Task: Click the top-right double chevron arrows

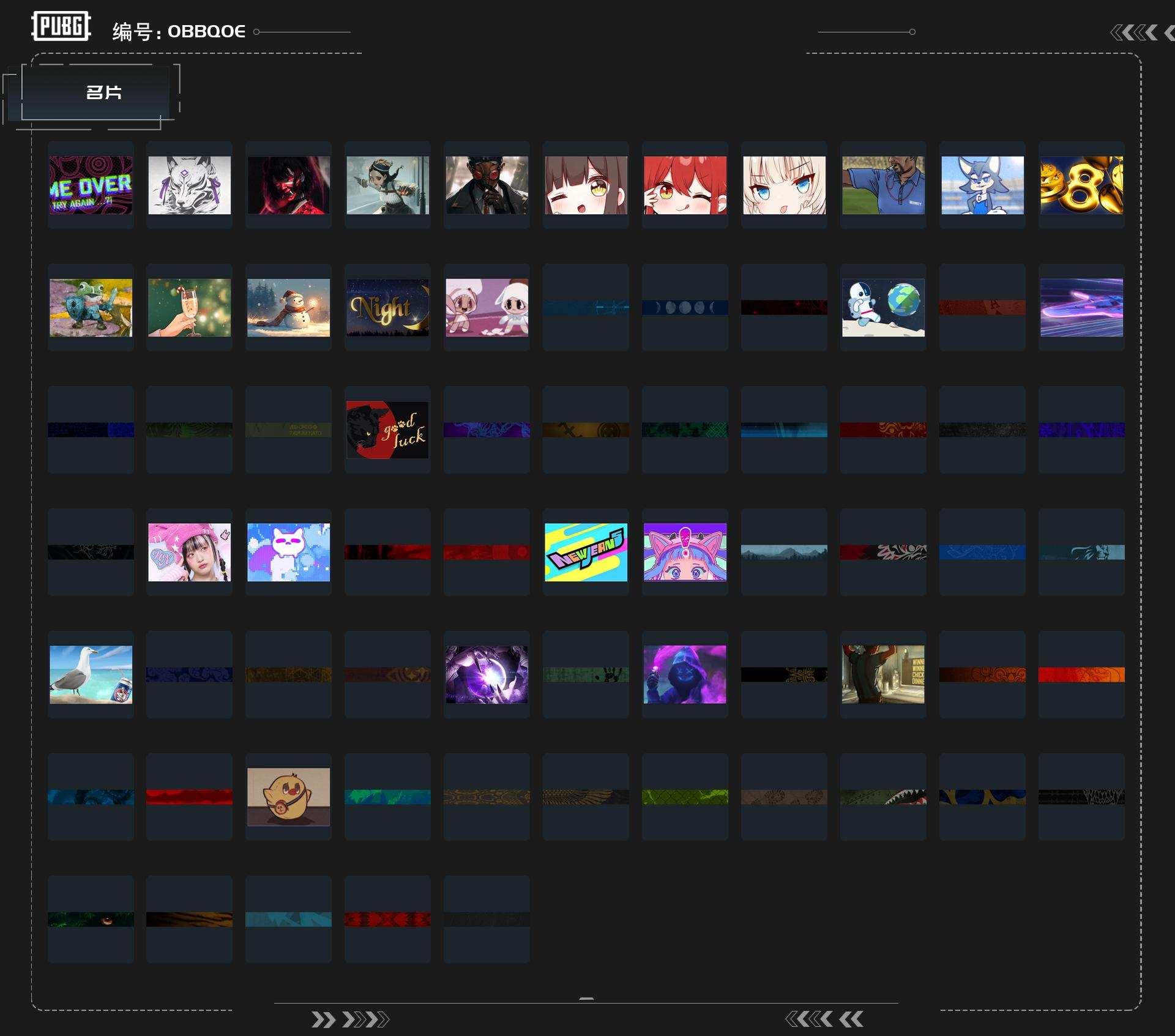Action: coord(1135,32)
